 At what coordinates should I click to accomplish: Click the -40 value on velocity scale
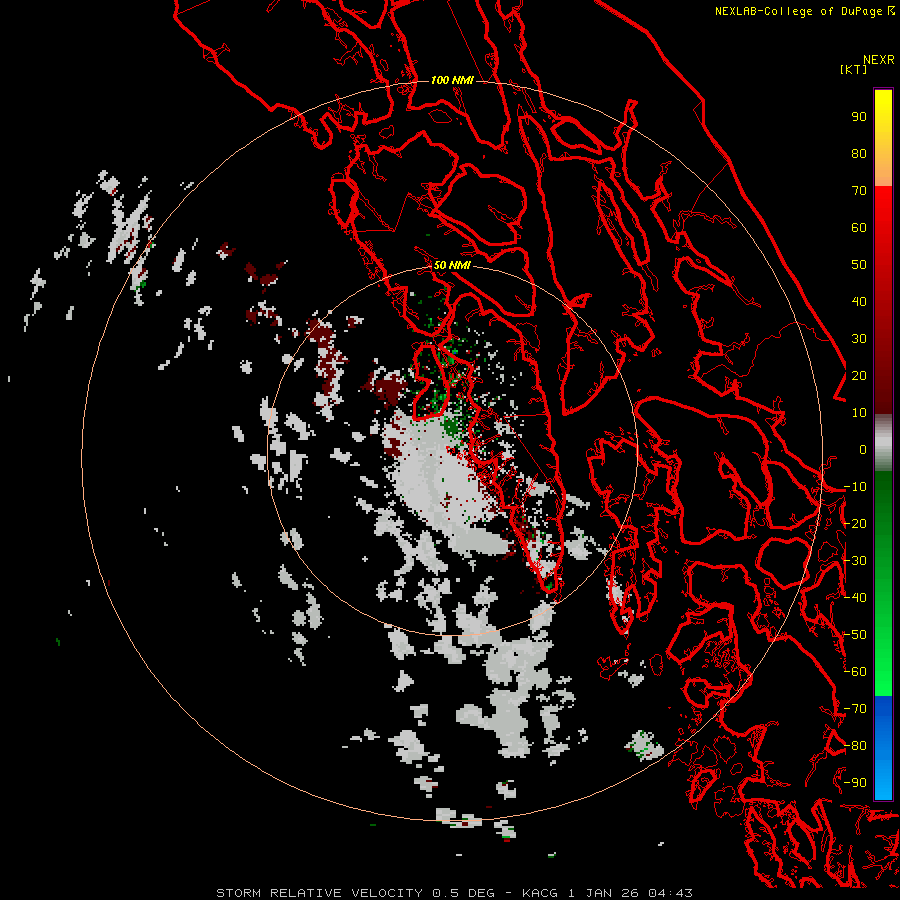point(855,598)
